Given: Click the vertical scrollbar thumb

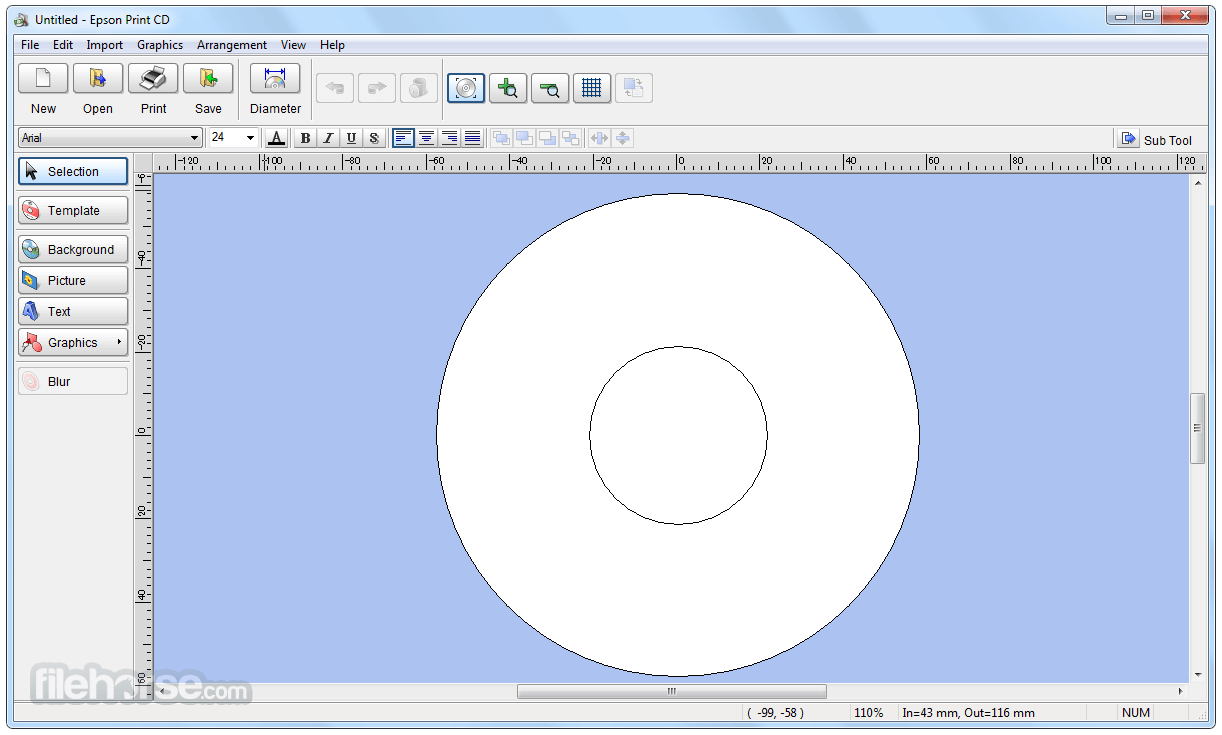Looking at the screenshot, I should 1197,428.
